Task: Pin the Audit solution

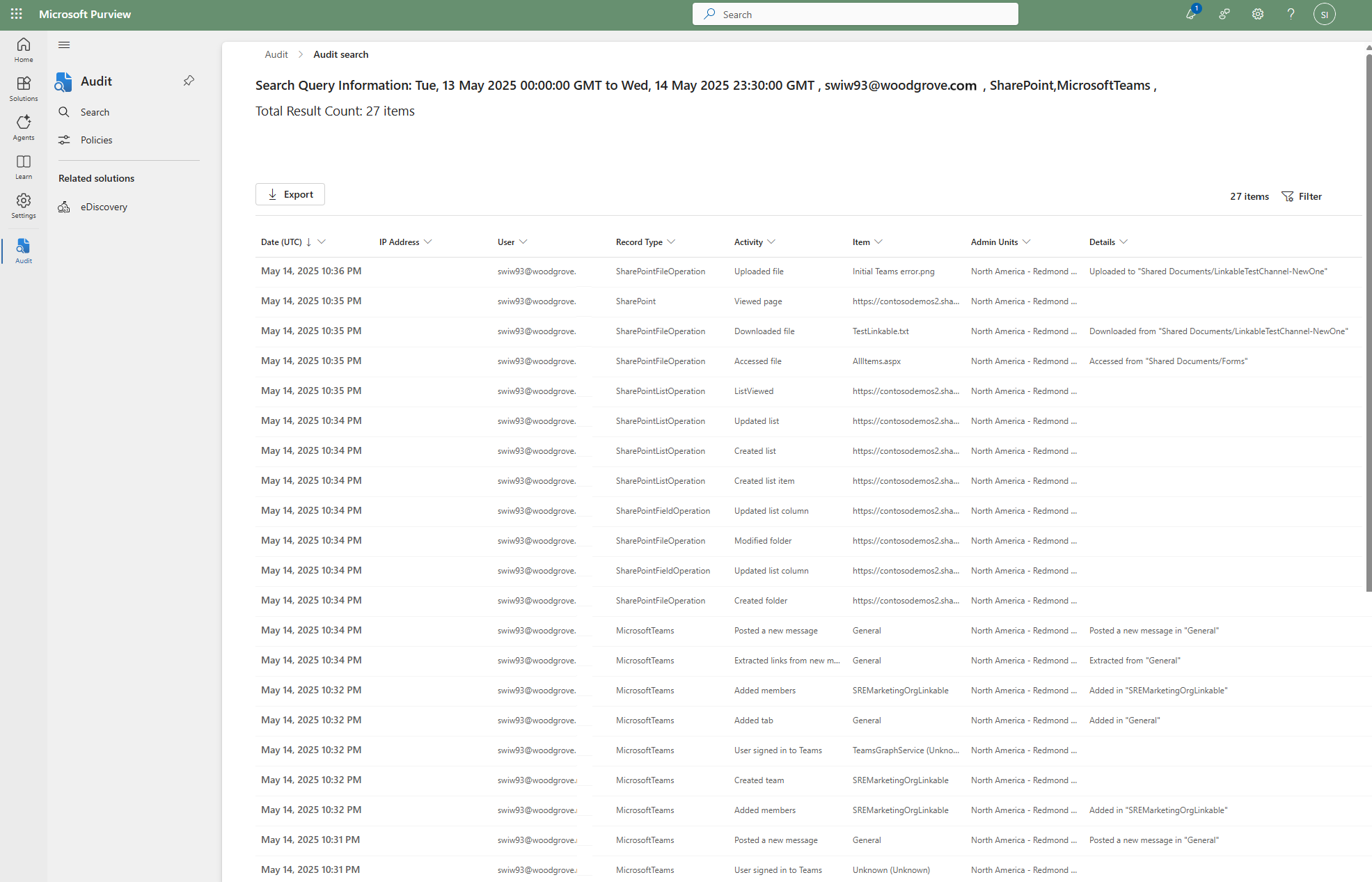Action: click(188, 81)
